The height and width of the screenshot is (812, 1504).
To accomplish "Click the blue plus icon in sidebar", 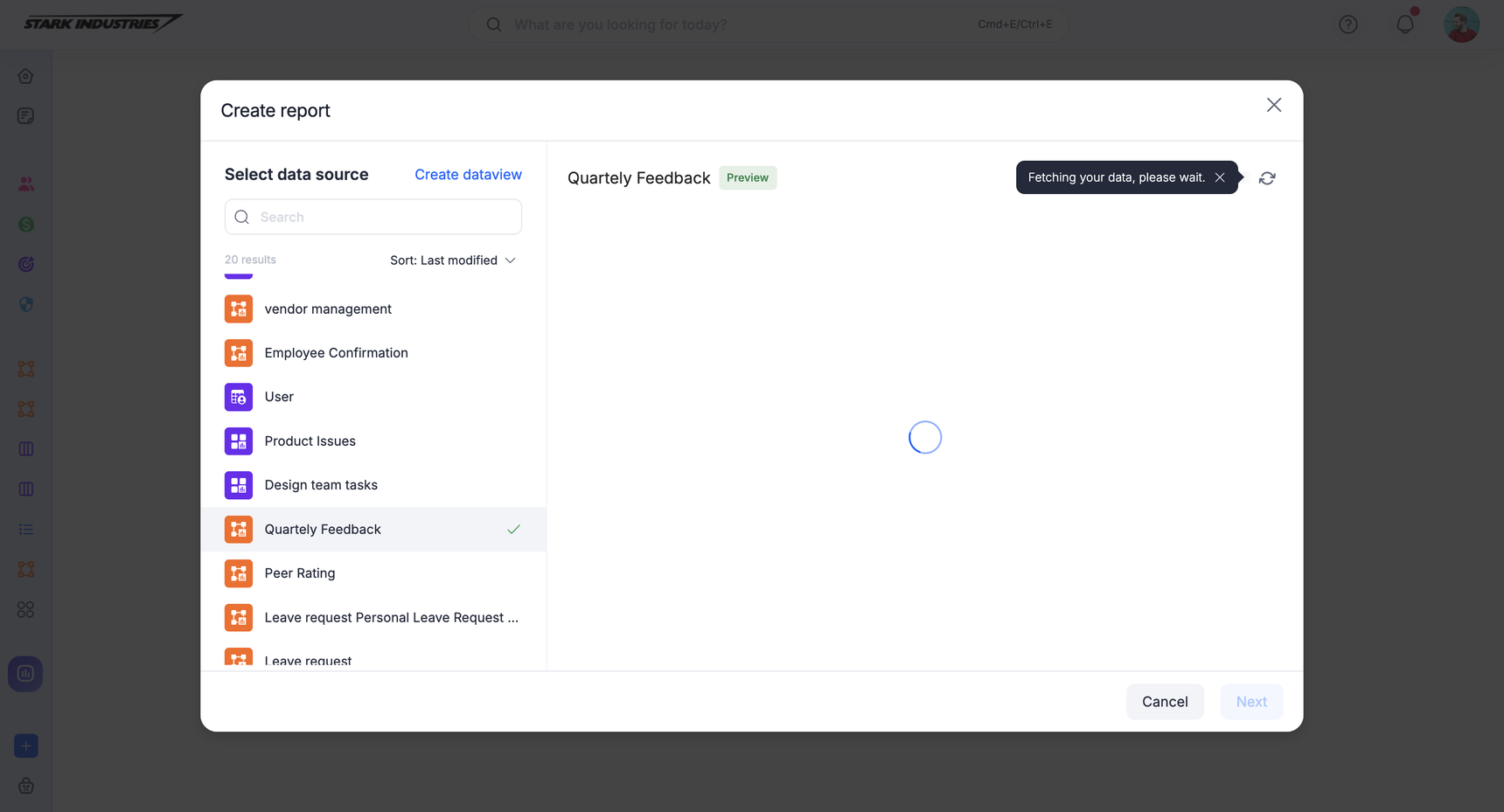I will click(26, 746).
